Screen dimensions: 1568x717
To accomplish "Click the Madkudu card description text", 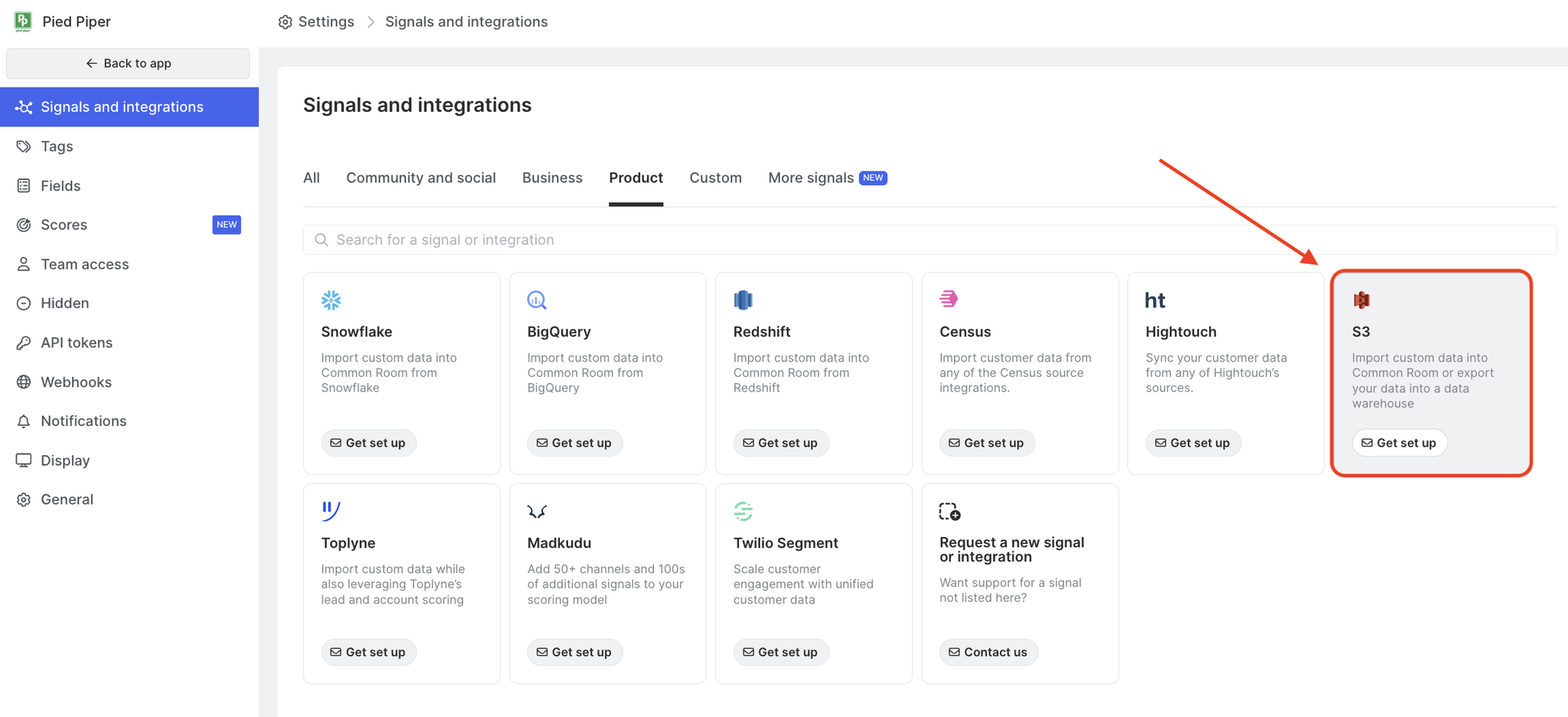I will 606,584.
